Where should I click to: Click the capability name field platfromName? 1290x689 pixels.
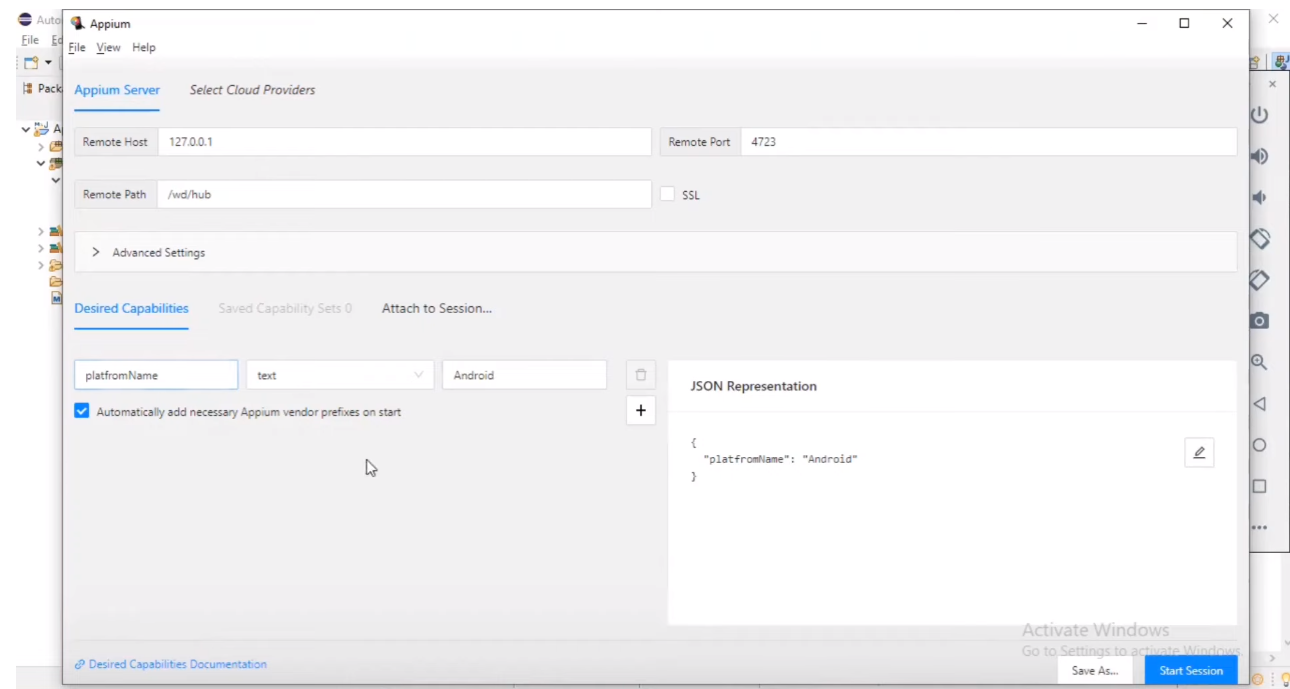pyautogui.click(x=156, y=376)
